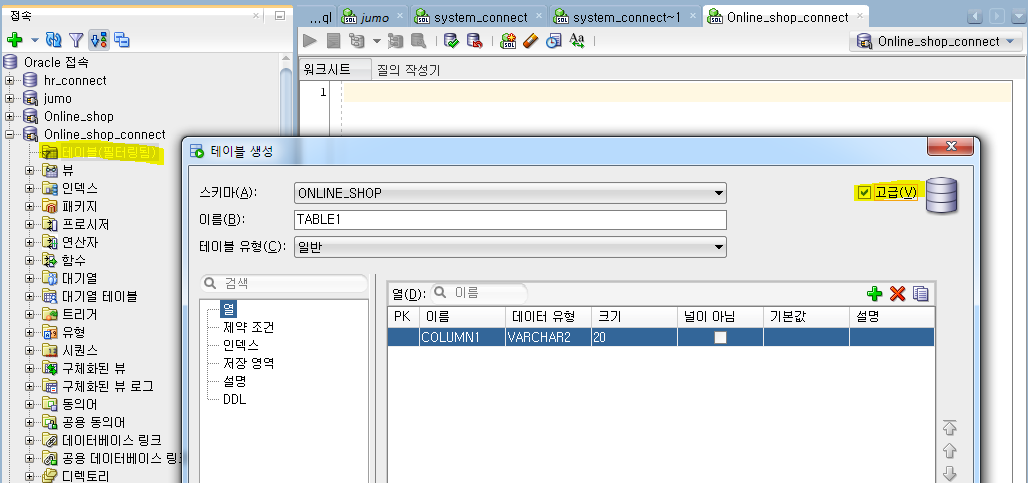
Task: Click the 대기열 테이블 icon
Action: point(50,296)
